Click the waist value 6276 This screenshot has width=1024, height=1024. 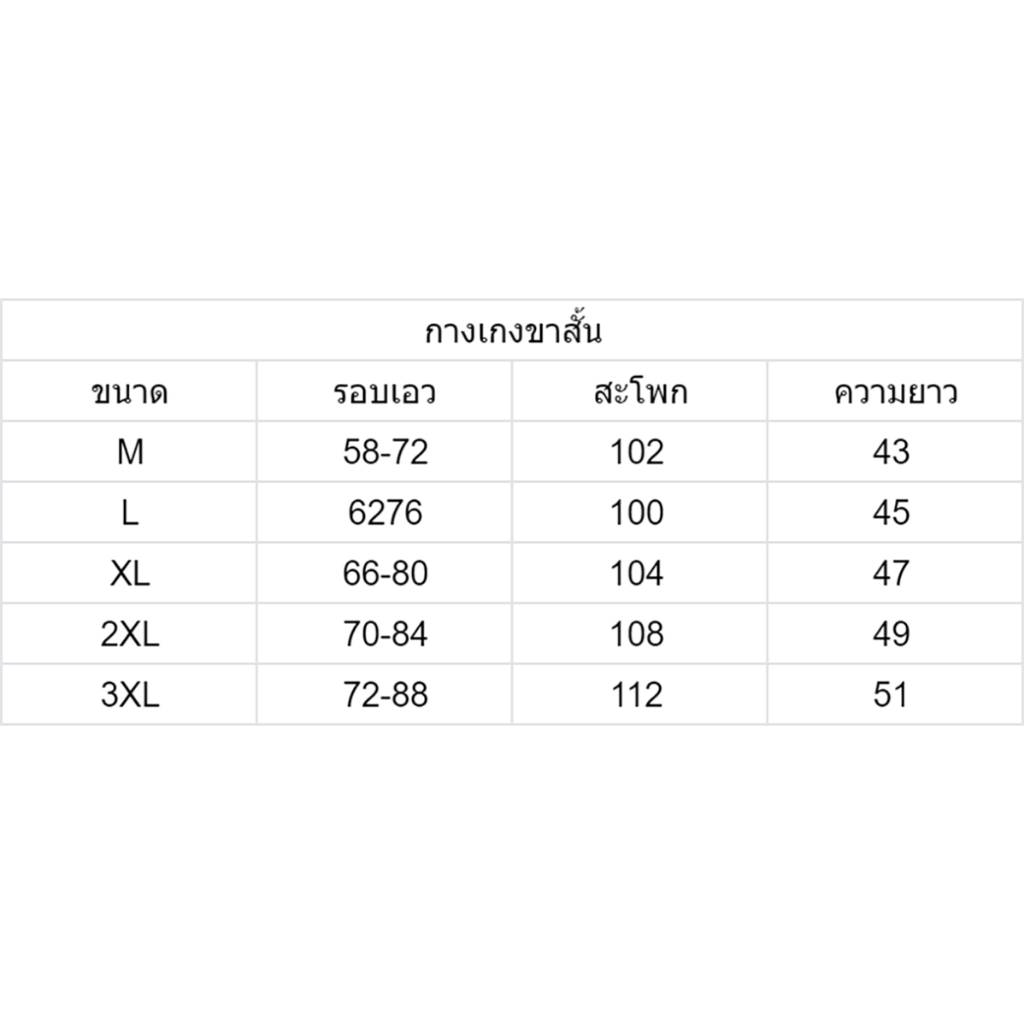(x=385, y=513)
